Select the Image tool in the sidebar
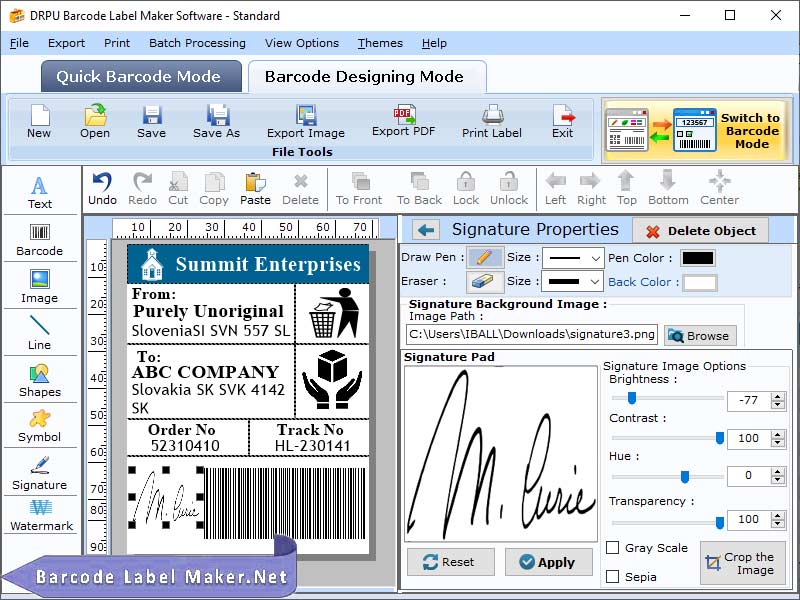Screen dimensions: 800x600 40,286
